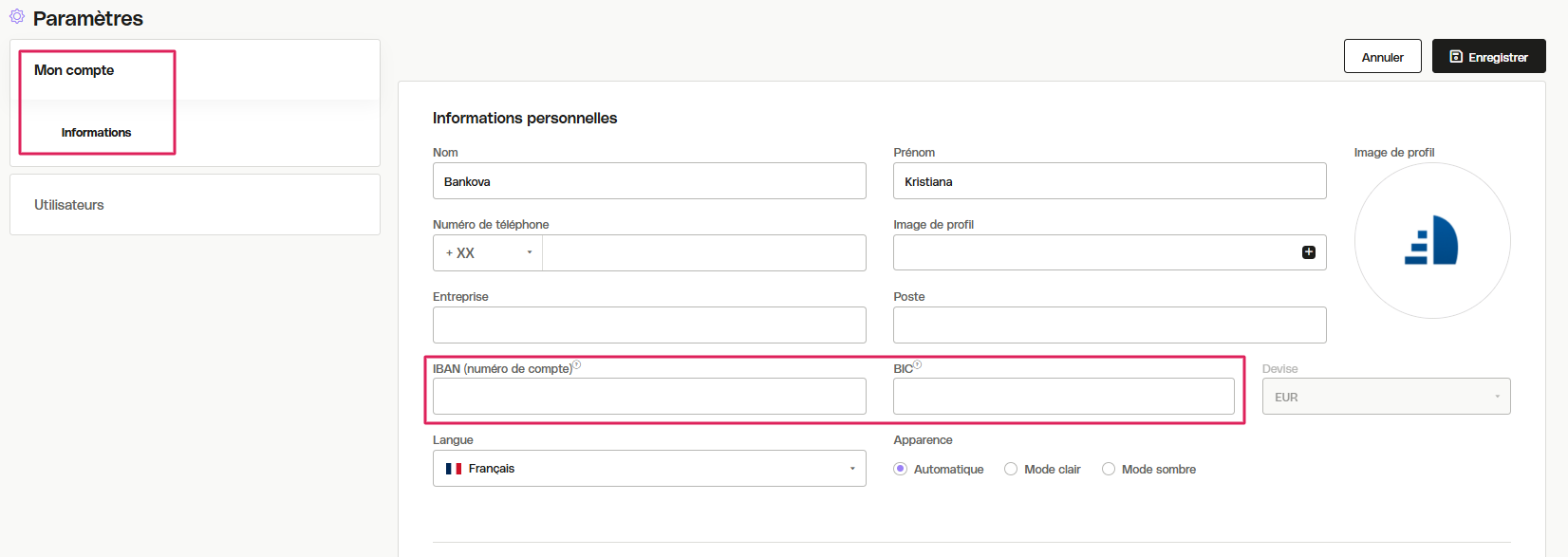
Task: Click the Nom field containing Bankova
Action: [649, 181]
